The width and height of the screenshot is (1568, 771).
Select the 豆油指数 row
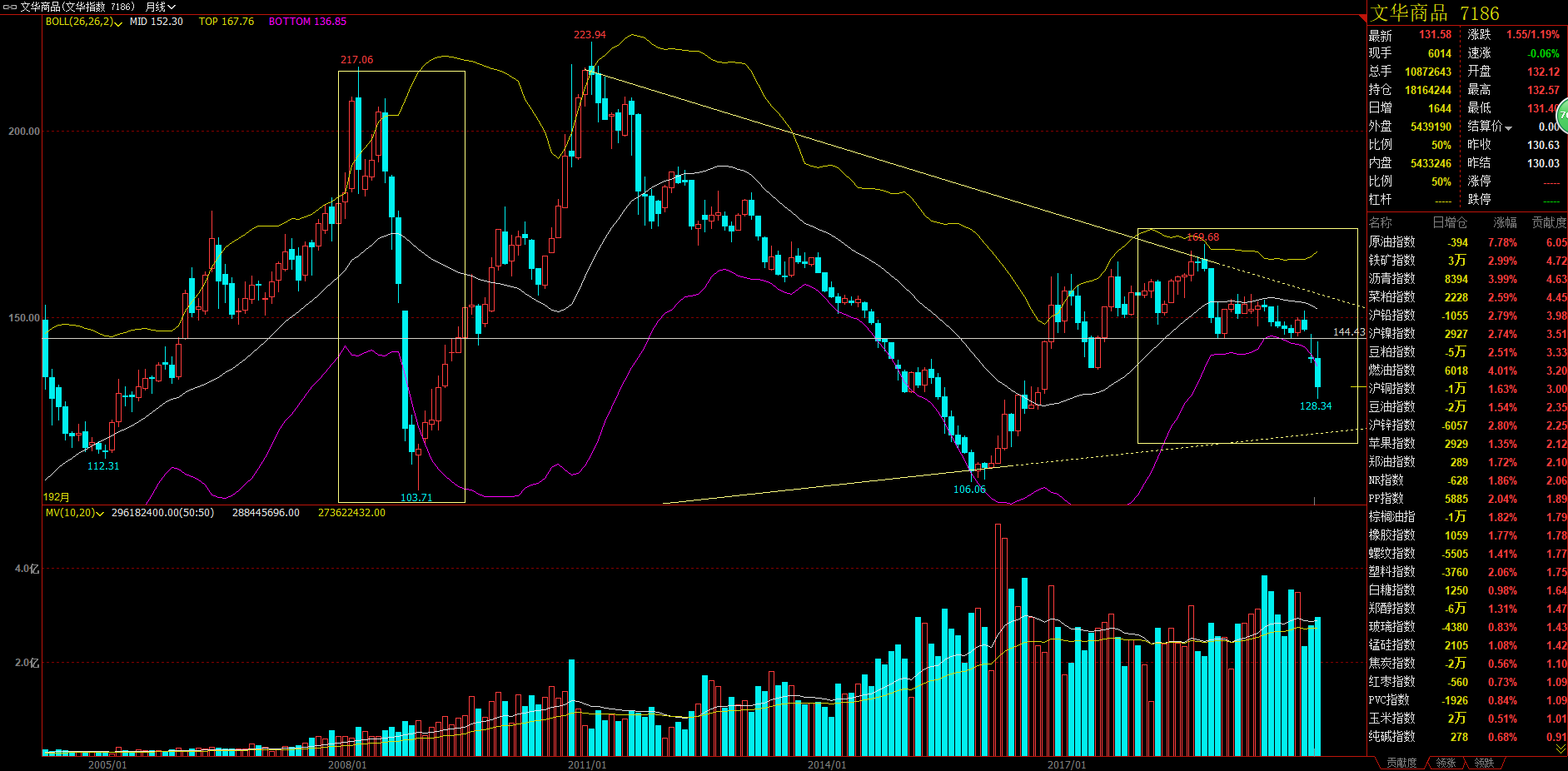tap(1467, 407)
